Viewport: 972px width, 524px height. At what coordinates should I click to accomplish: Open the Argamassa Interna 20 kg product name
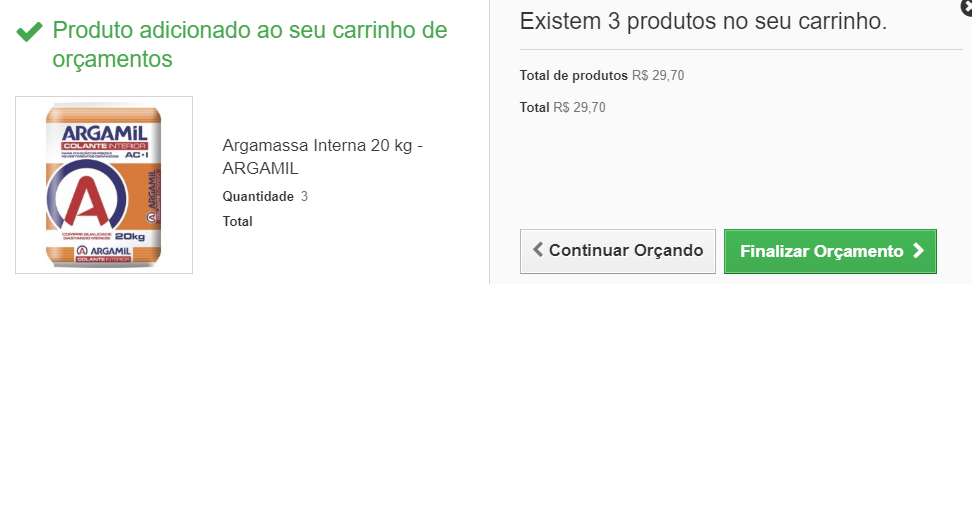coord(322,157)
